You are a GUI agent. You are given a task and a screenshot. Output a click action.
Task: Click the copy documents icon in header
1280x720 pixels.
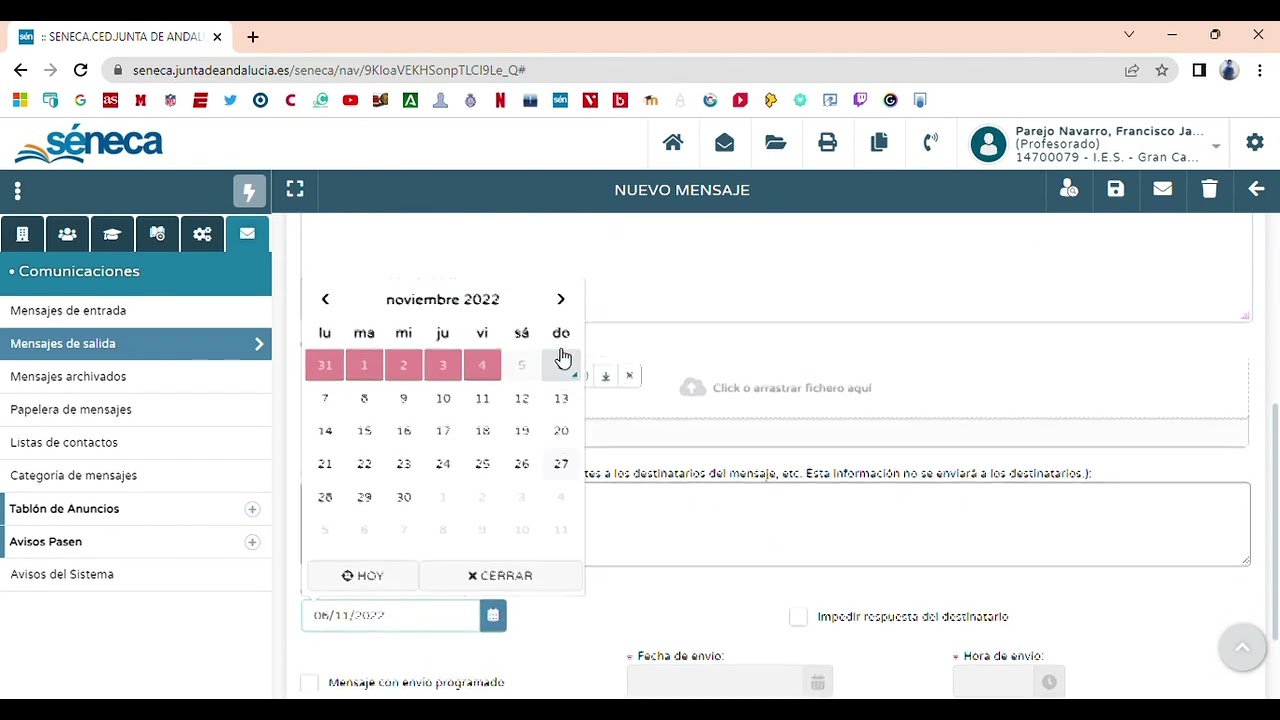pyautogui.click(x=879, y=143)
